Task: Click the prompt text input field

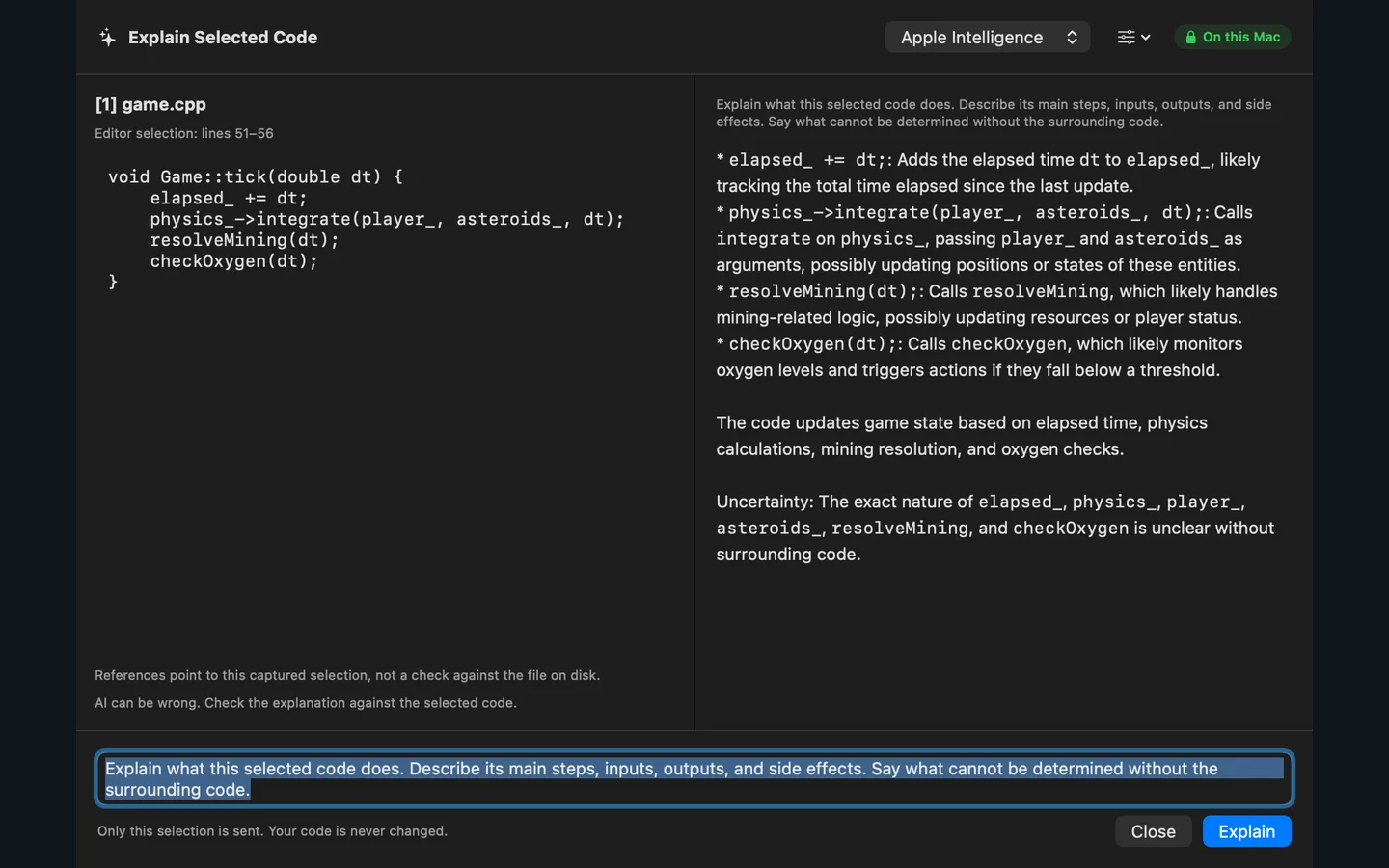Action: pos(694,778)
